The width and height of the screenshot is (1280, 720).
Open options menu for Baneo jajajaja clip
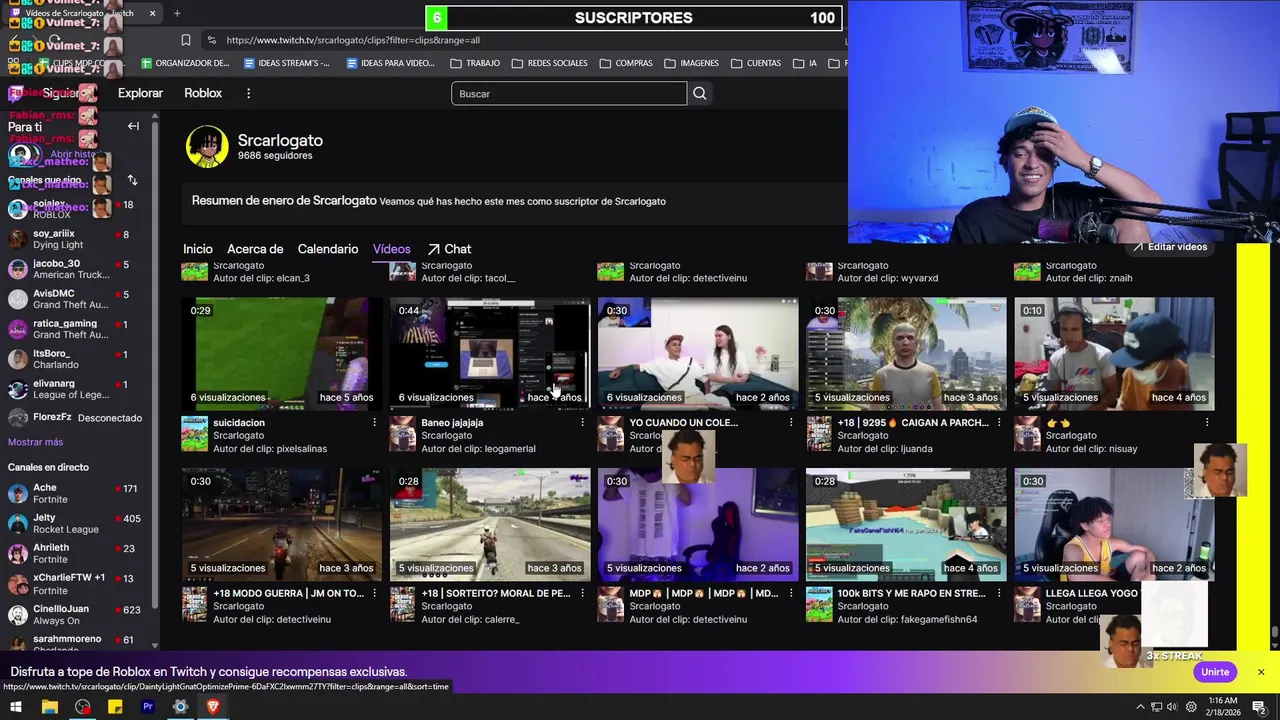[x=582, y=423]
